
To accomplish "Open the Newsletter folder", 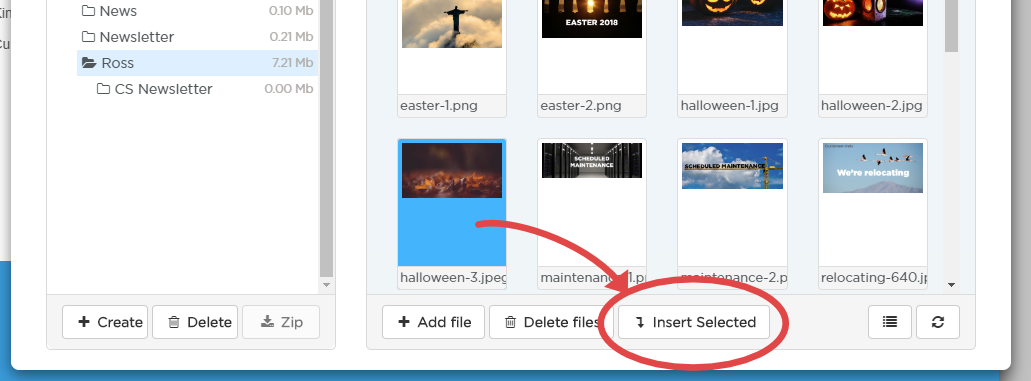I will click(137, 37).
